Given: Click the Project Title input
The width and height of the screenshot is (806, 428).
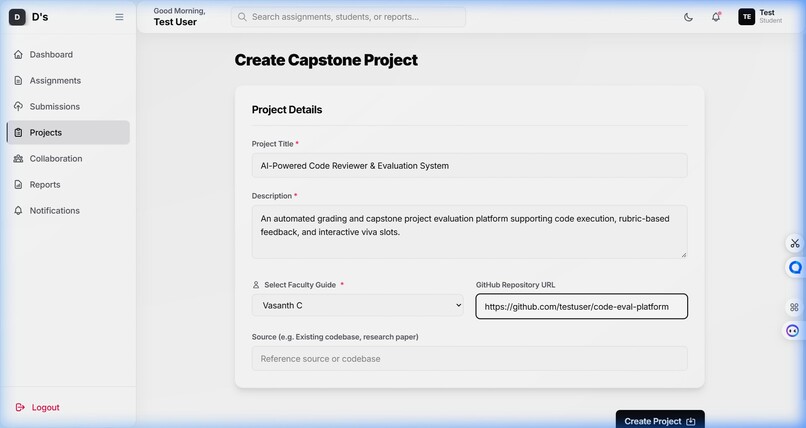Looking at the screenshot, I should click(x=469, y=165).
